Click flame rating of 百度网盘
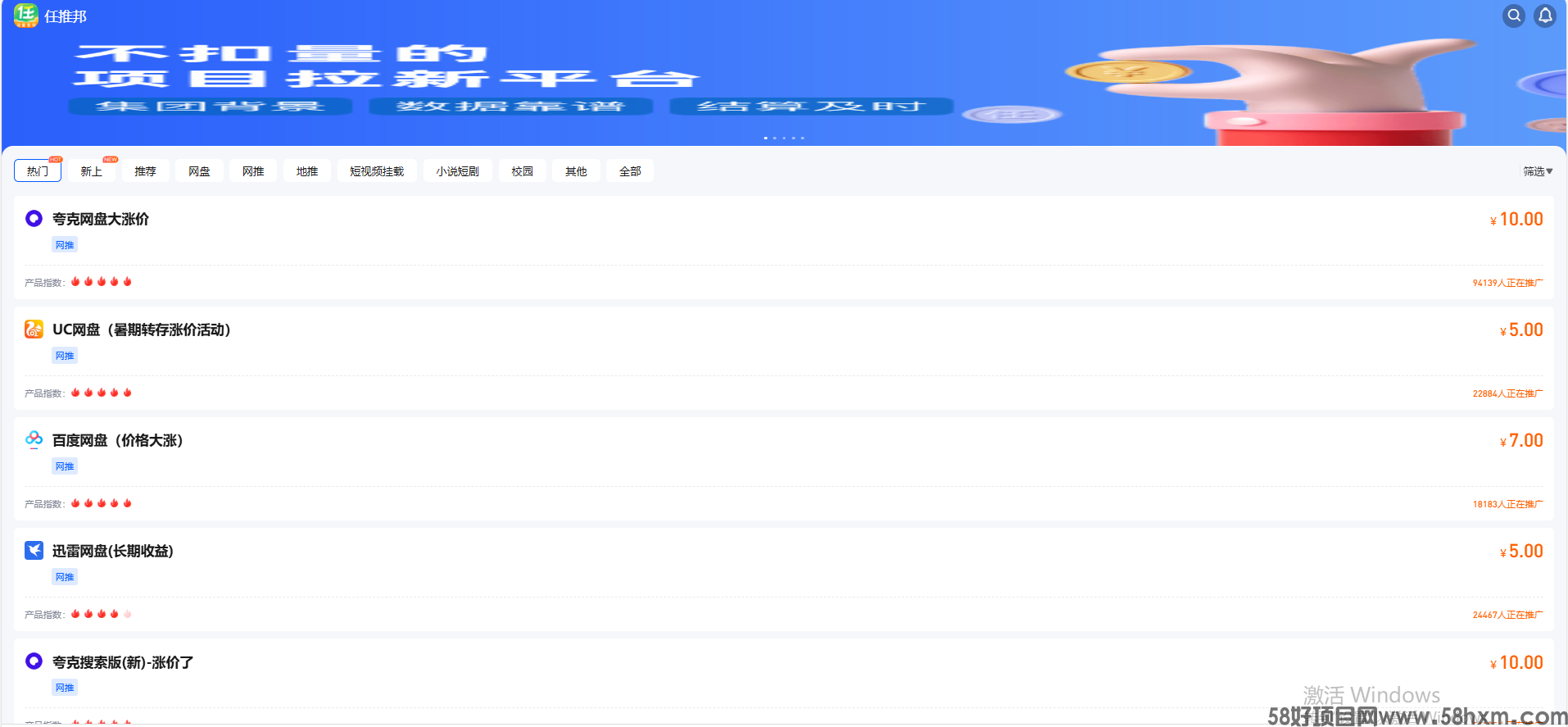The height and width of the screenshot is (727, 1568). point(102,503)
